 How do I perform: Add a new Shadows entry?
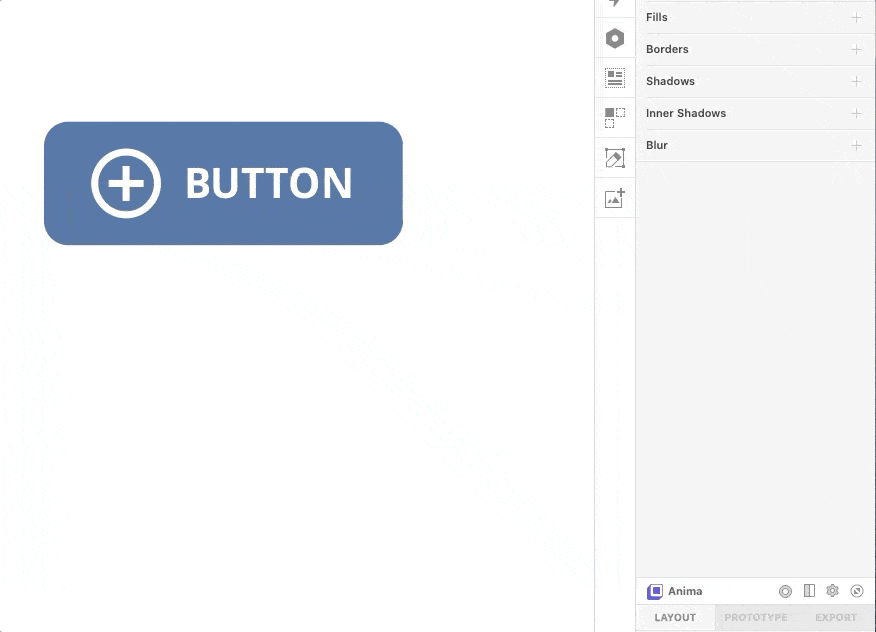(x=856, y=81)
